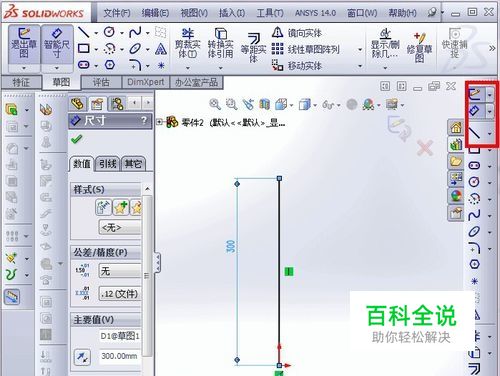
Task: Confirm dimension with green checkmark
Action: tap(77, 139)
